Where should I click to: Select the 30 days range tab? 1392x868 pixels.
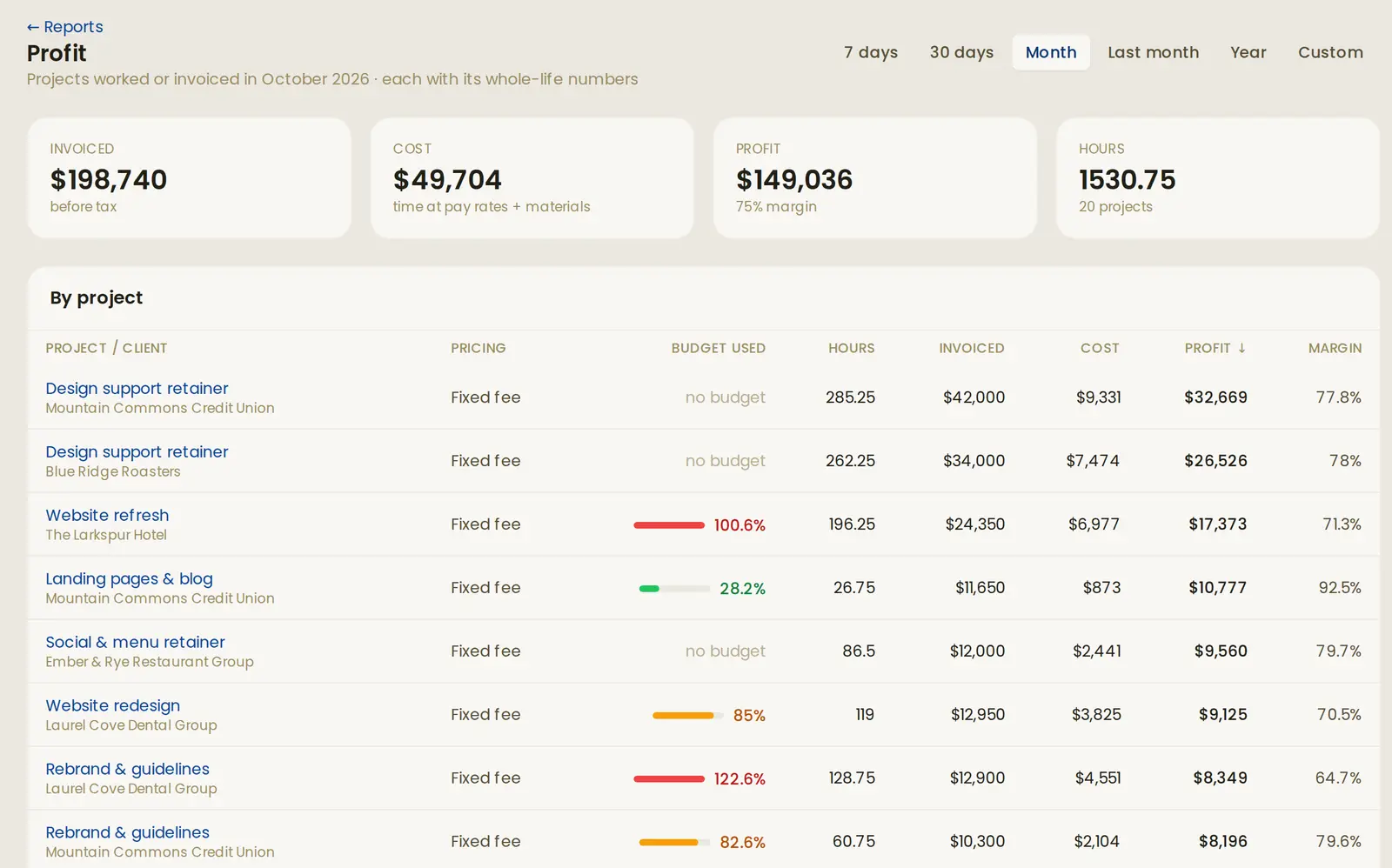[x=961, y=52]
